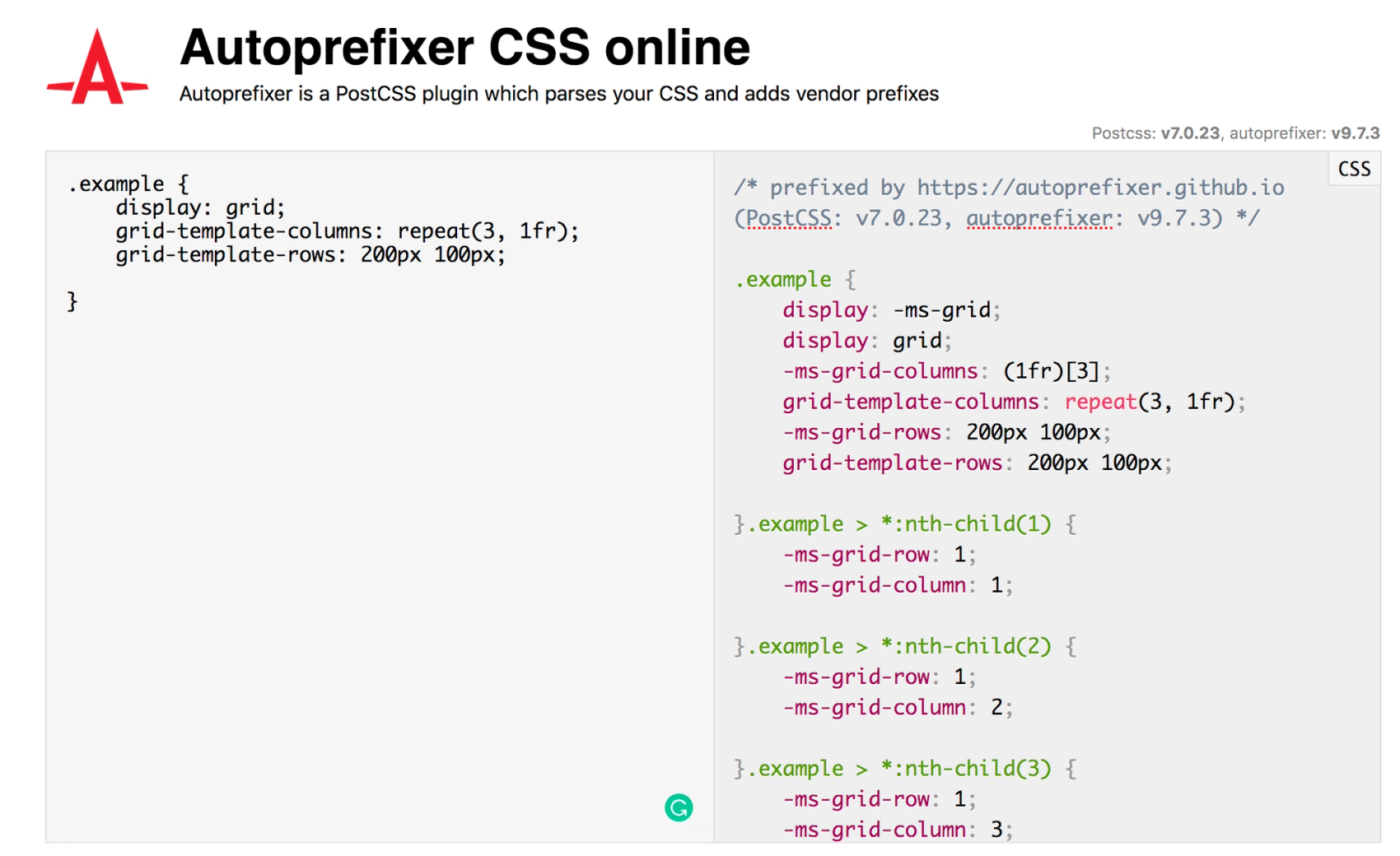Click the '-ms-grid-columns: (1fr)[3];' output line
The image size is (1400, 856).
click(x=946, y=371)
